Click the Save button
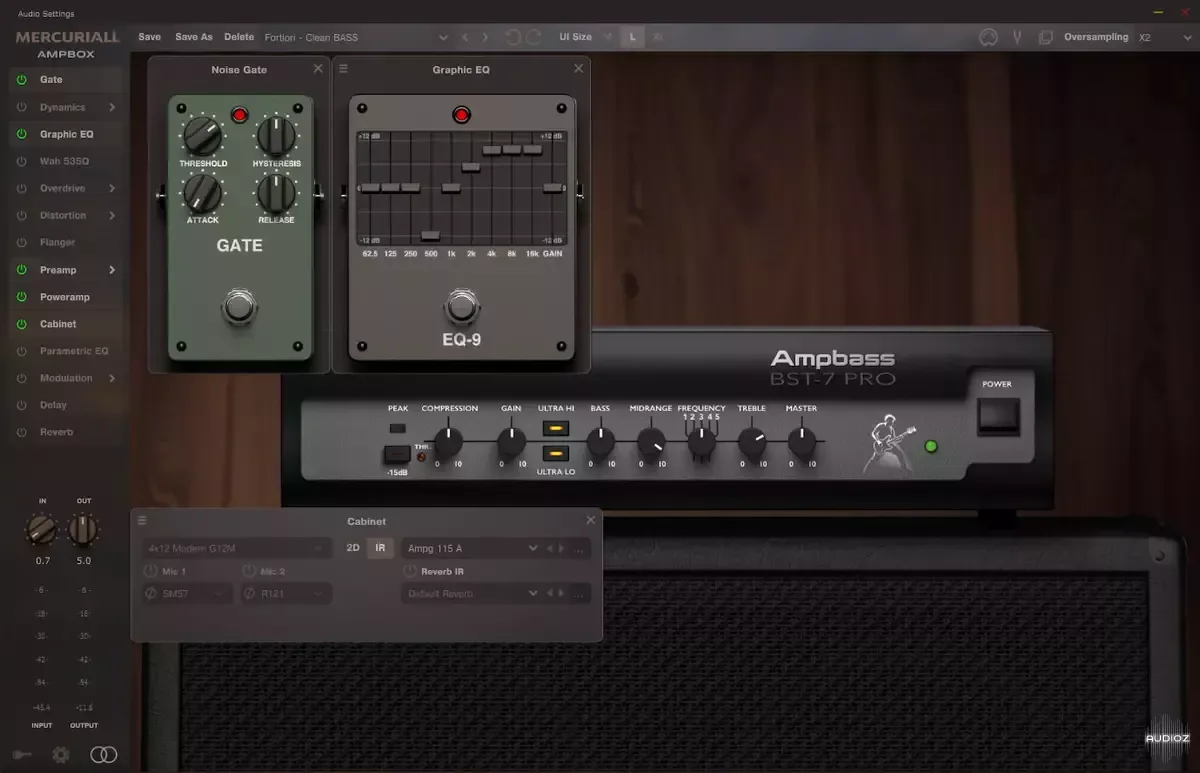The width and height of the screenshot is (1200, 773). (149, 37)
